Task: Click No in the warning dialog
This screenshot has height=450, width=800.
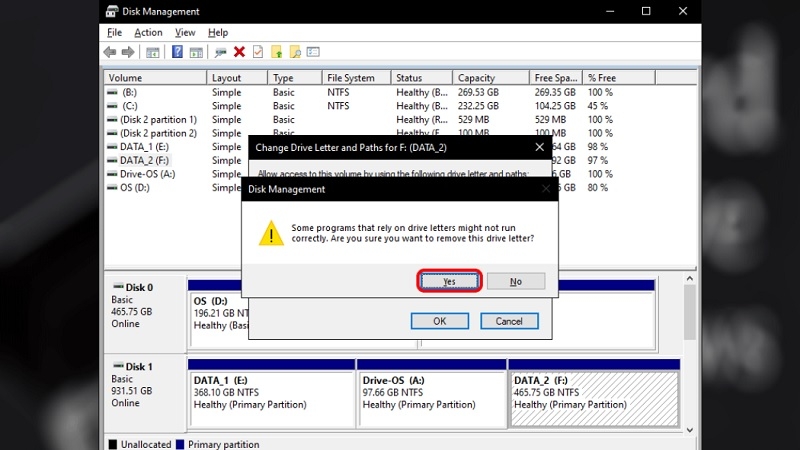Action: point(516,281)
